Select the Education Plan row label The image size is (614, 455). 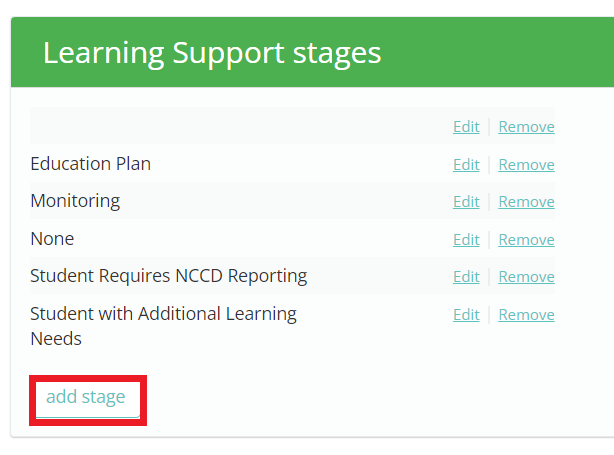click(90, 164)
